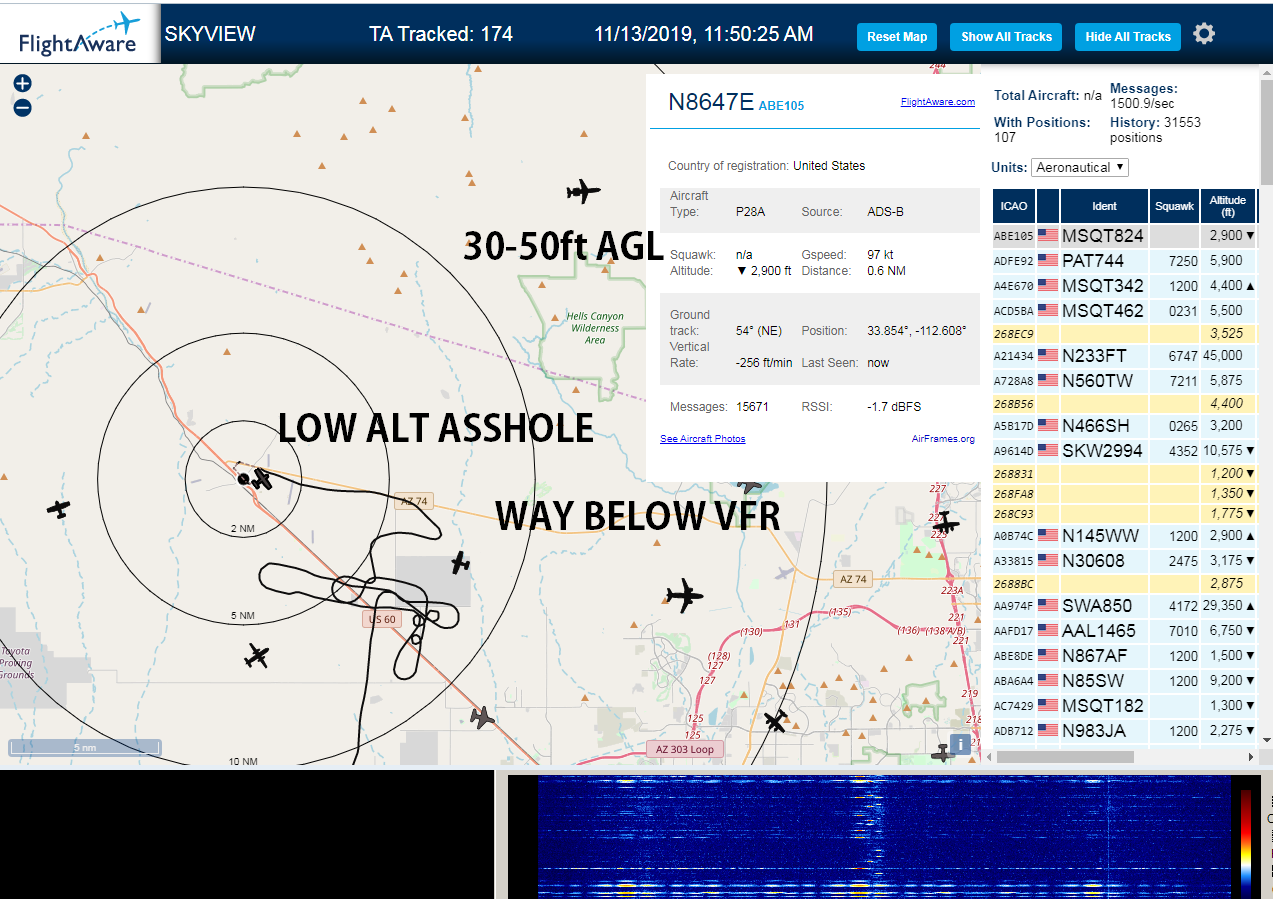Select the MSQT342 aircraft row

1124,286
